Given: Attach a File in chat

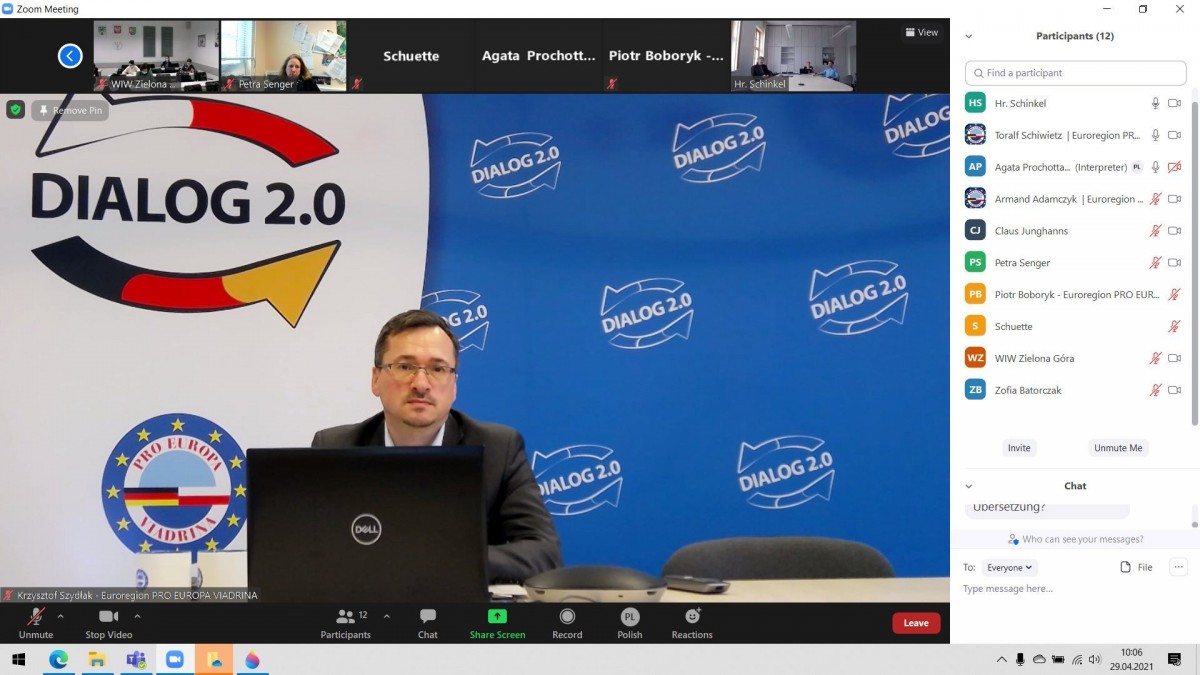Looking at the screenshot, I should (x=1137, y=567).
